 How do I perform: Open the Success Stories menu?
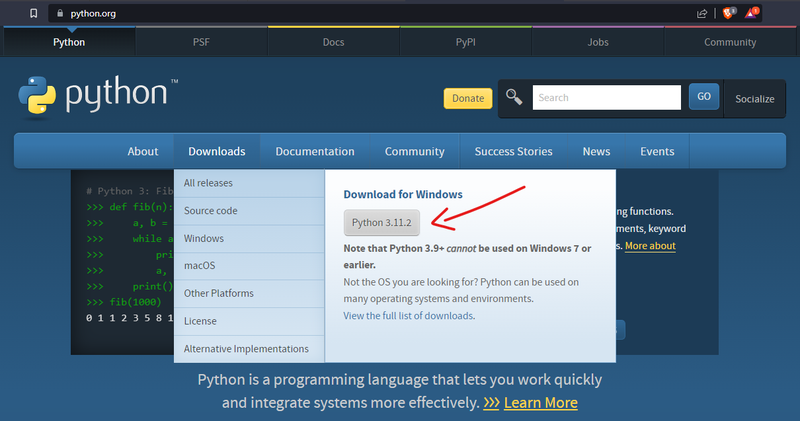(513, 151)
